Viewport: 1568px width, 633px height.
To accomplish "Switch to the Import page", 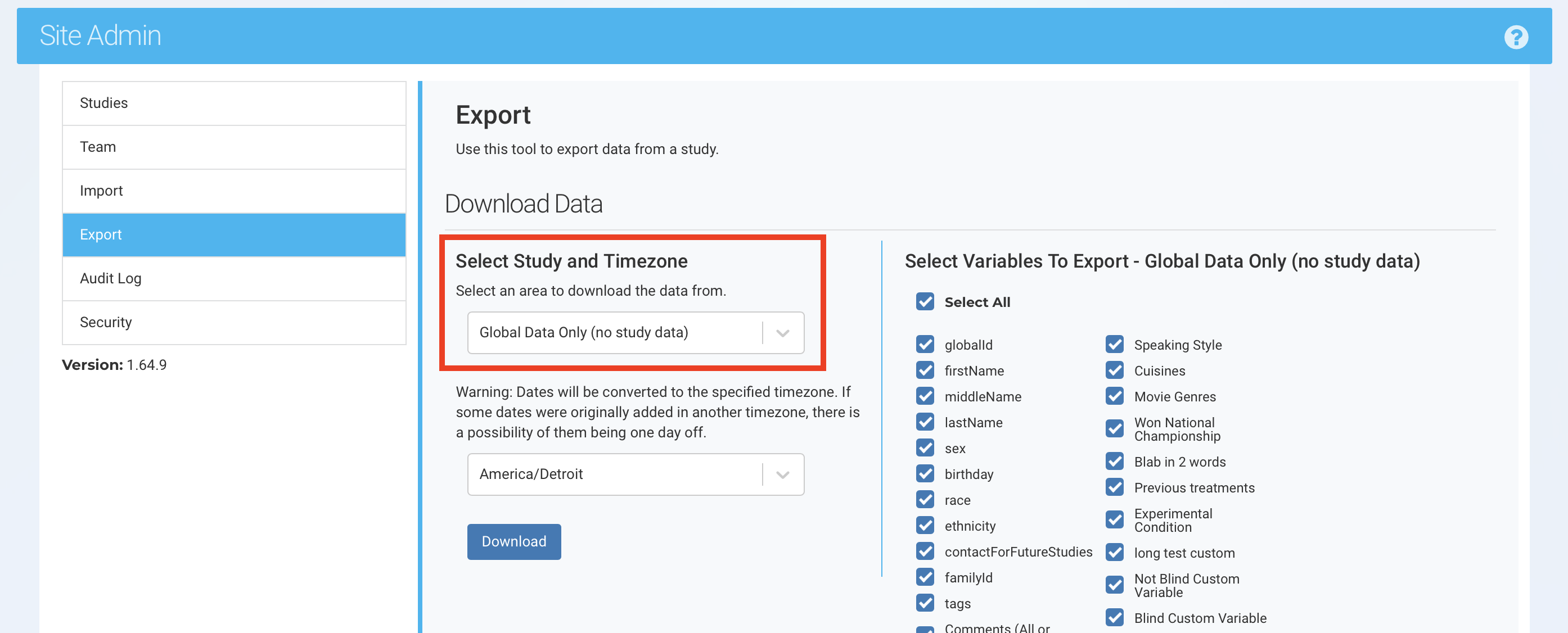I will point(234,191).
